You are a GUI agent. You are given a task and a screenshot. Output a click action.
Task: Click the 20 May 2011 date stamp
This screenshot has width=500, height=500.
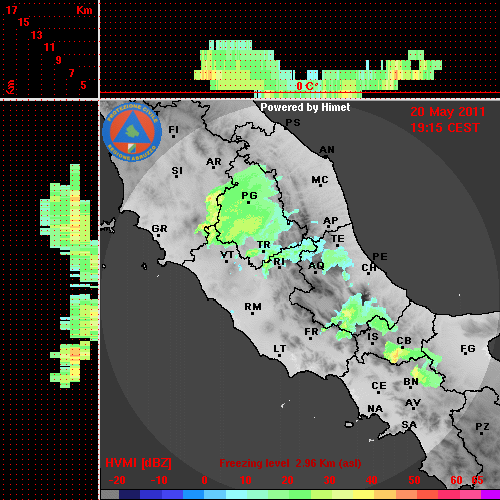pyautogui.click(x=448, y=112)
